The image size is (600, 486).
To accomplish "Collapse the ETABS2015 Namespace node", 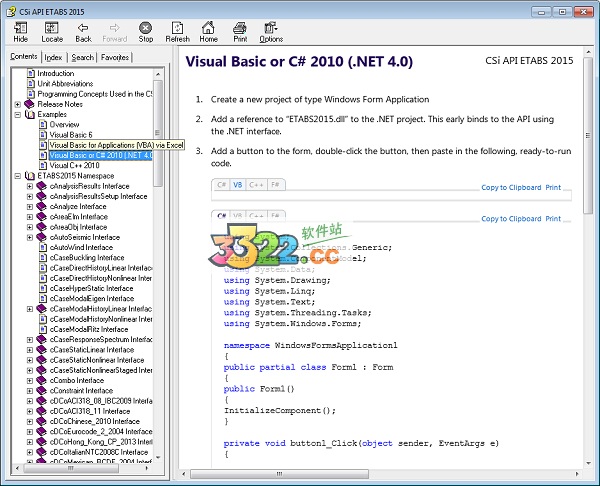I will point(17,176).
